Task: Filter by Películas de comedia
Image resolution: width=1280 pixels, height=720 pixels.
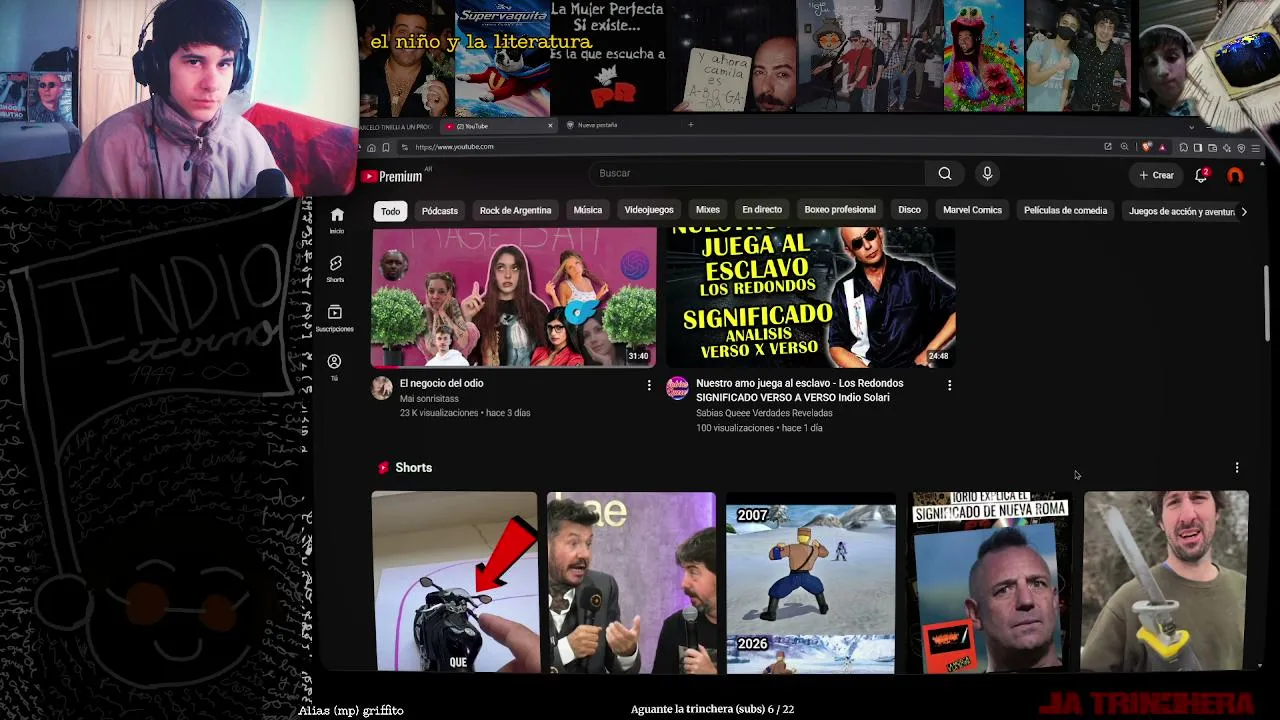Action: coord(1065,211)
